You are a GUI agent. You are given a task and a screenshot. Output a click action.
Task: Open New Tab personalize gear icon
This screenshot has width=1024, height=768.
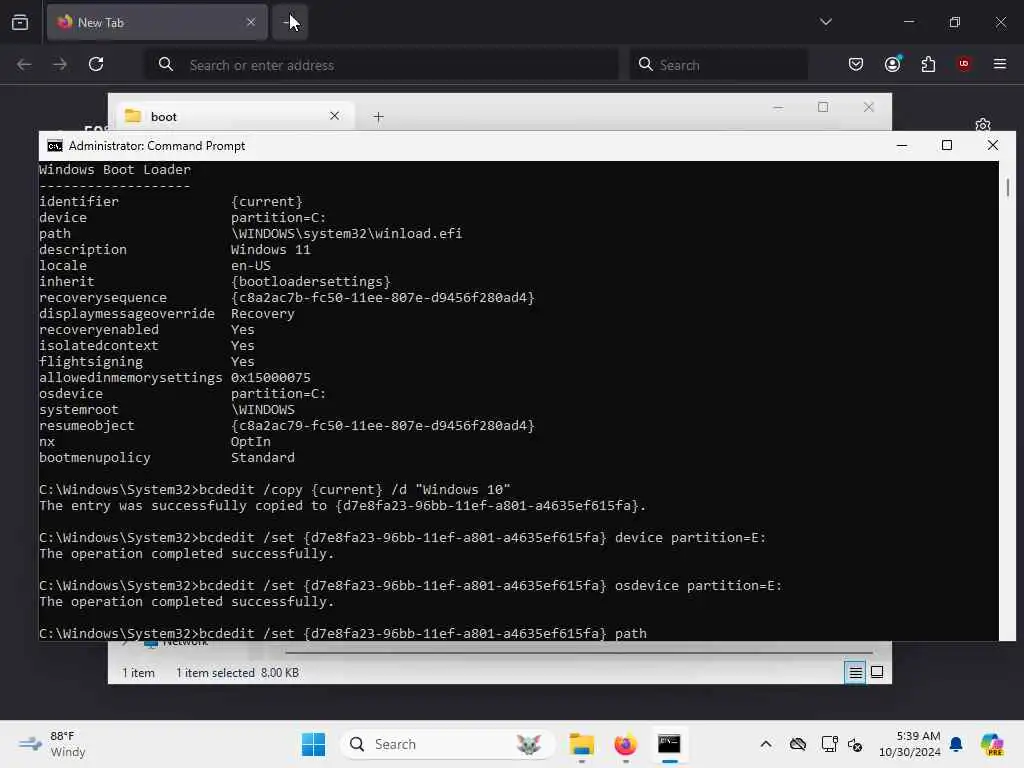pos(982,125)
